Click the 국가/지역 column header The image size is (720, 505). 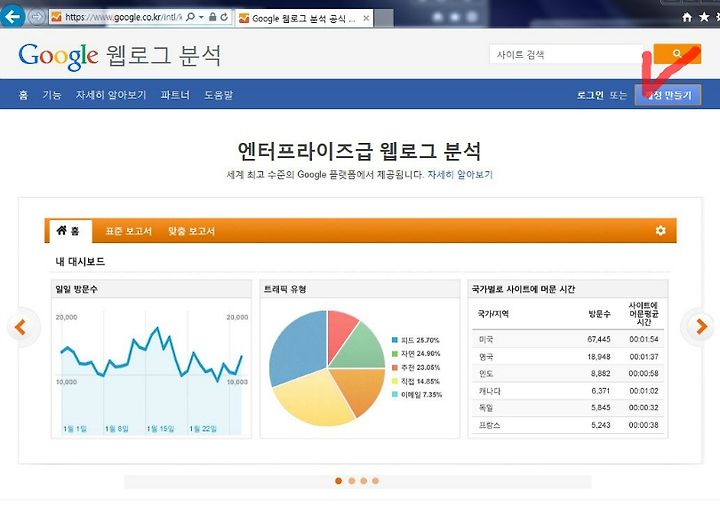click(x=493, y=314)
